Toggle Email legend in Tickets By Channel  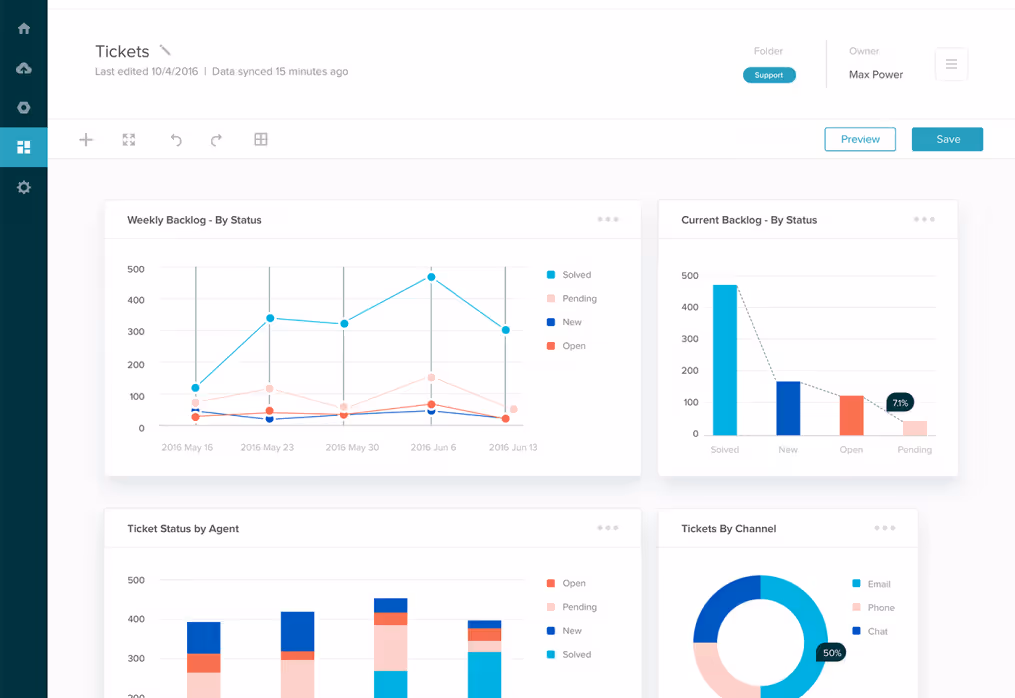[x=871, y=583]
